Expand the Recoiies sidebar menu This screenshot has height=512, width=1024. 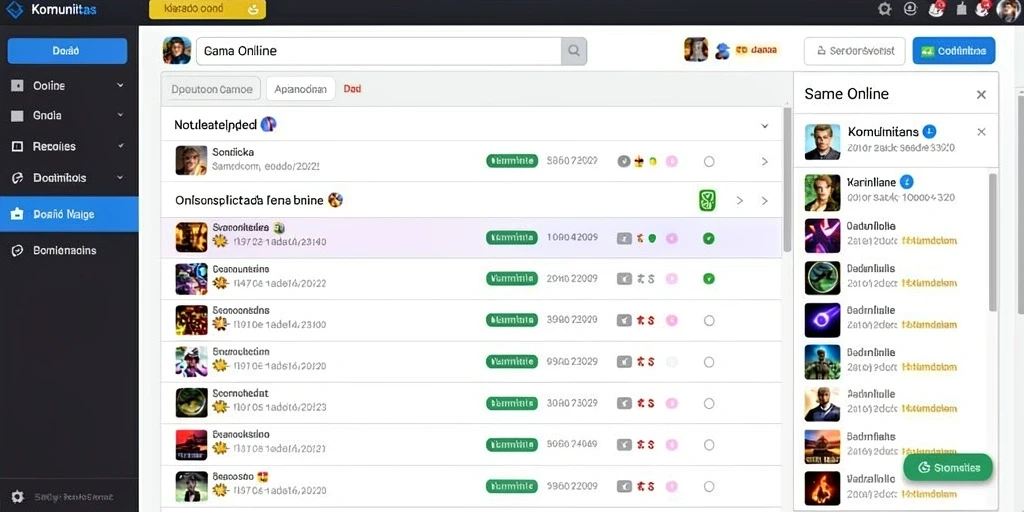(120, 146)
